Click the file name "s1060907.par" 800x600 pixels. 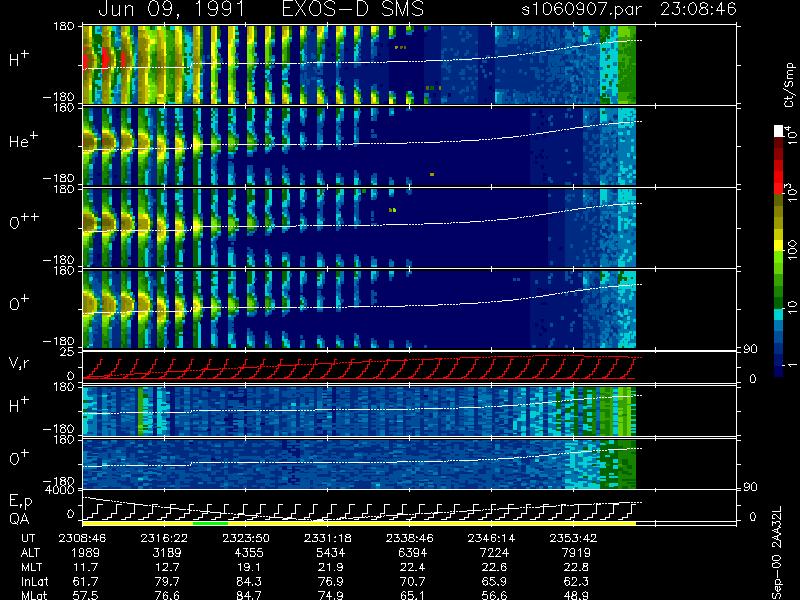[581, 9]
